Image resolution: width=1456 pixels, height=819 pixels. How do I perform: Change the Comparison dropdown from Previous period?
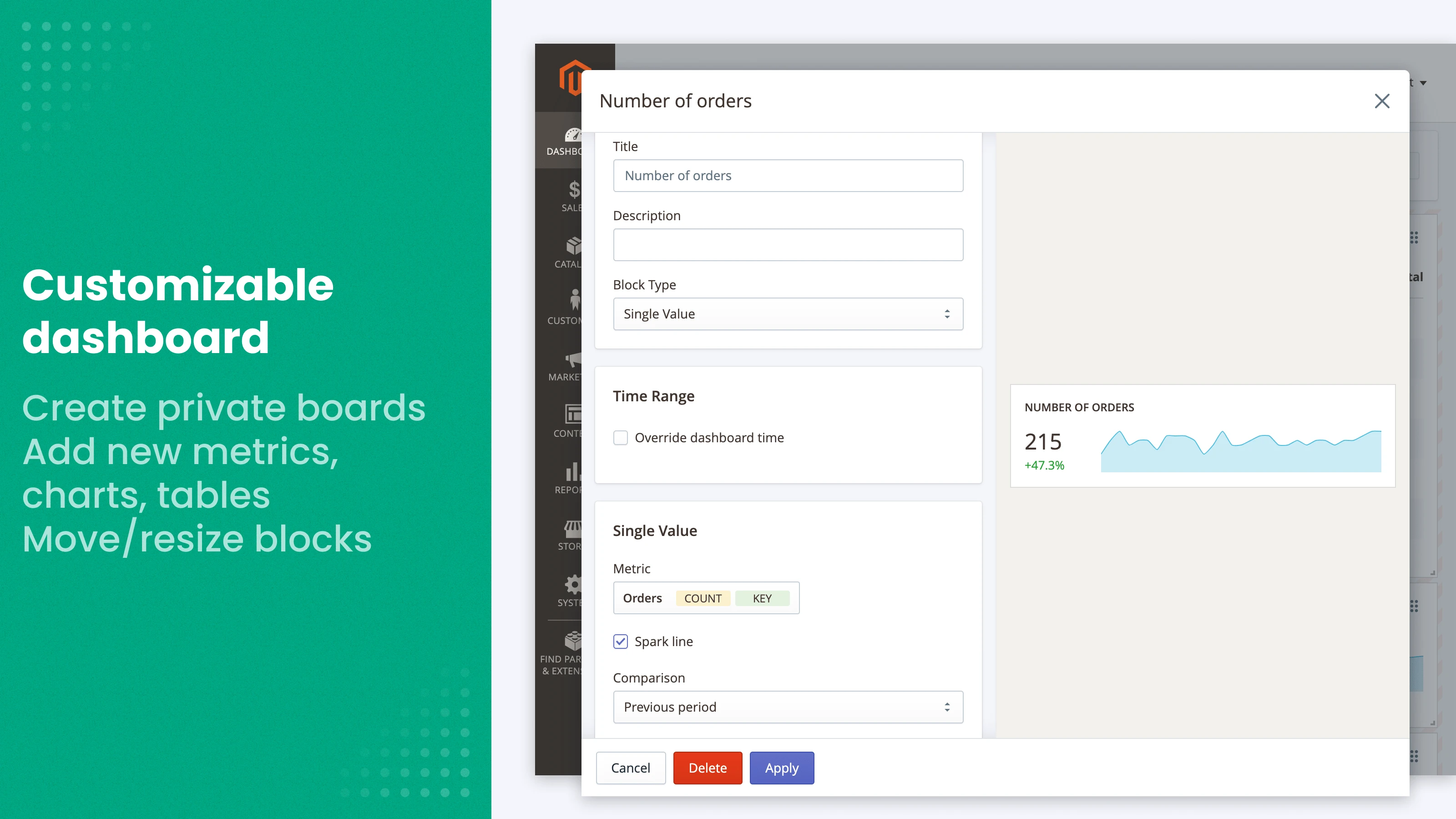pos(787,707)
